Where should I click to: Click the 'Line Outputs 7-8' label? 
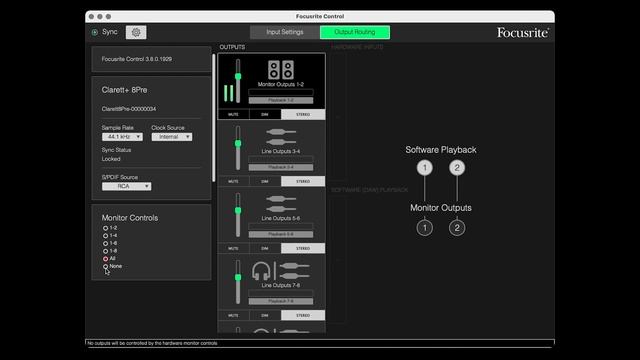click(281, 285)
